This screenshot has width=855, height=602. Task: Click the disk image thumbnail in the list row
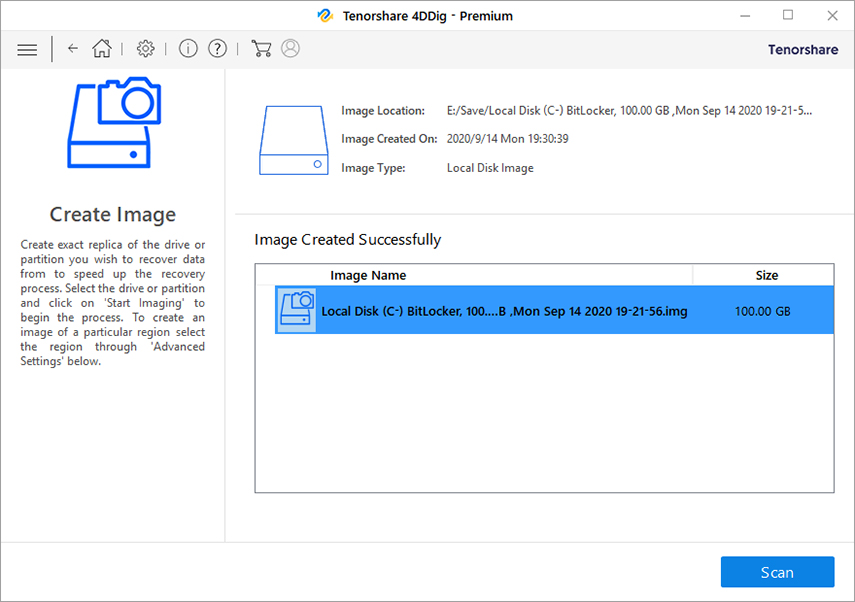click(297, 310)
